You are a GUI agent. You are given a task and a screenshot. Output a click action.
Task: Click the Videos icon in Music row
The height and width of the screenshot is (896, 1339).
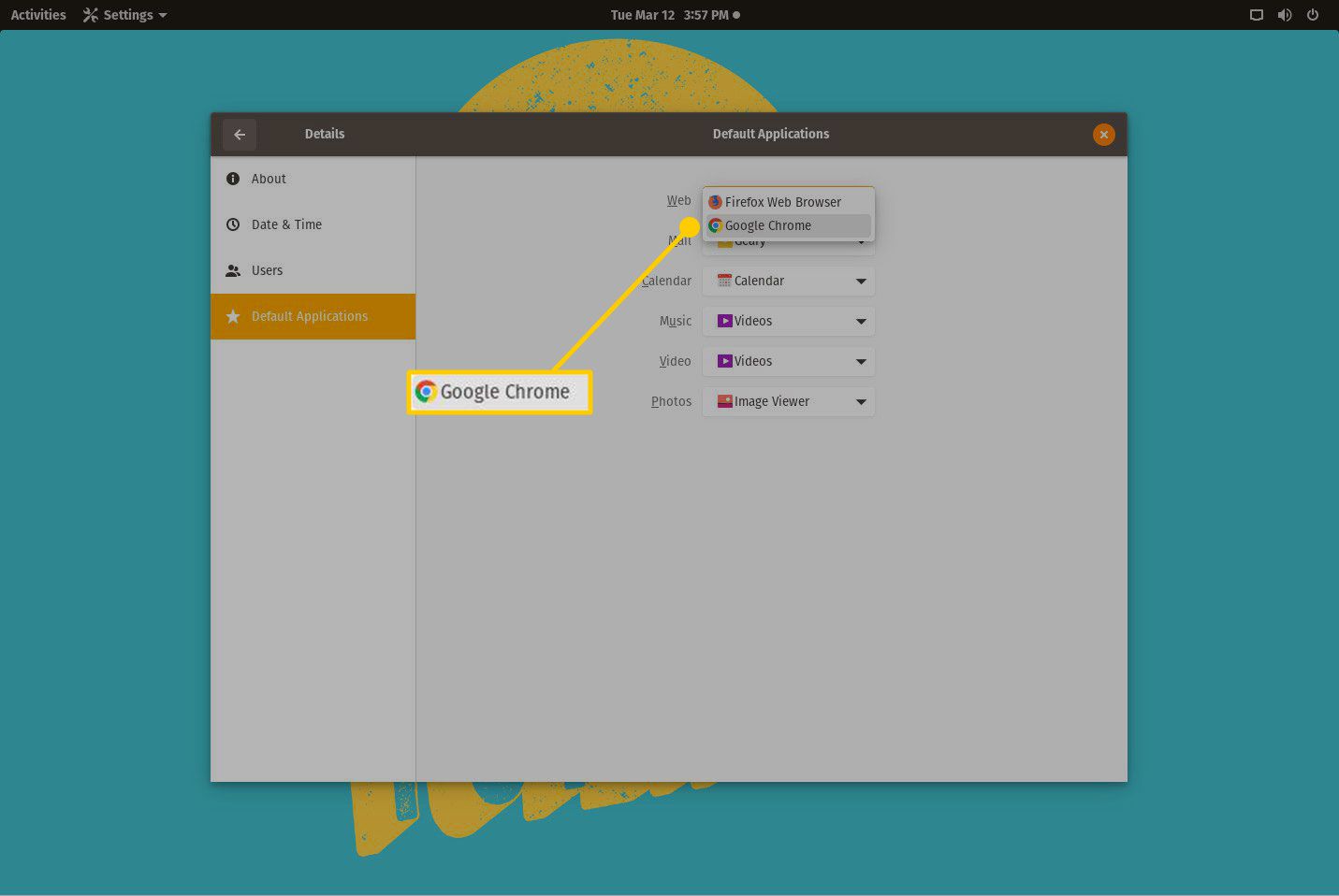[724, 321]
